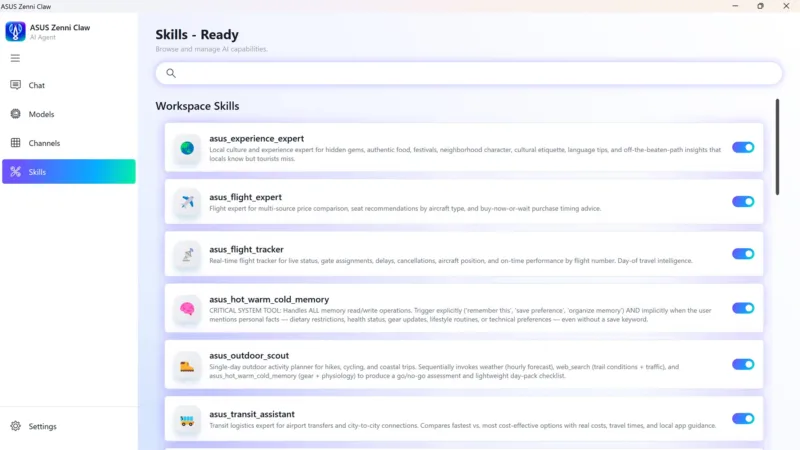This screenshot has width=800, height=450.
Task: Click the airplane icon for asus_flight_expert
Action: tap(187, 202)
